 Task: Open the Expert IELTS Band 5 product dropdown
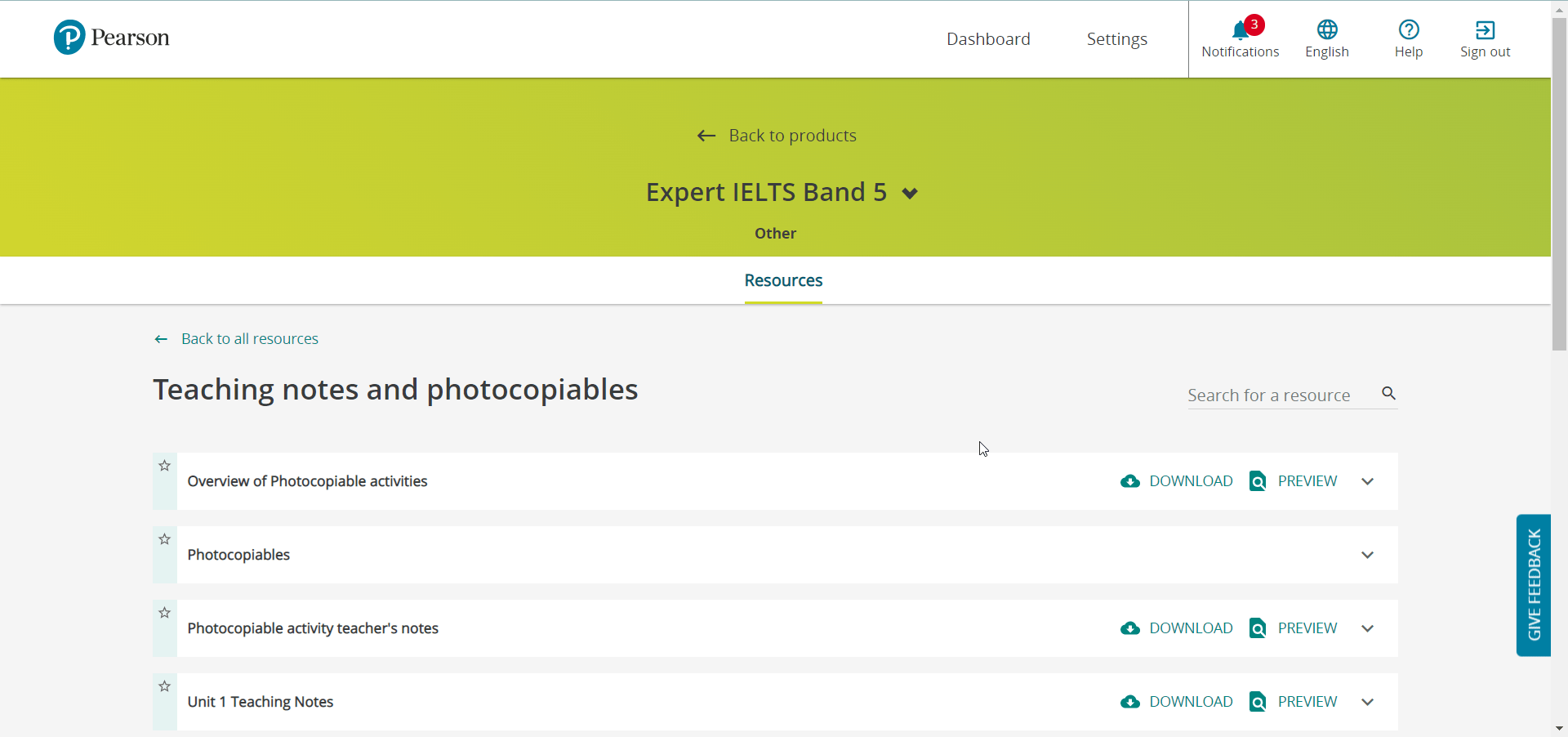[909, 194]
